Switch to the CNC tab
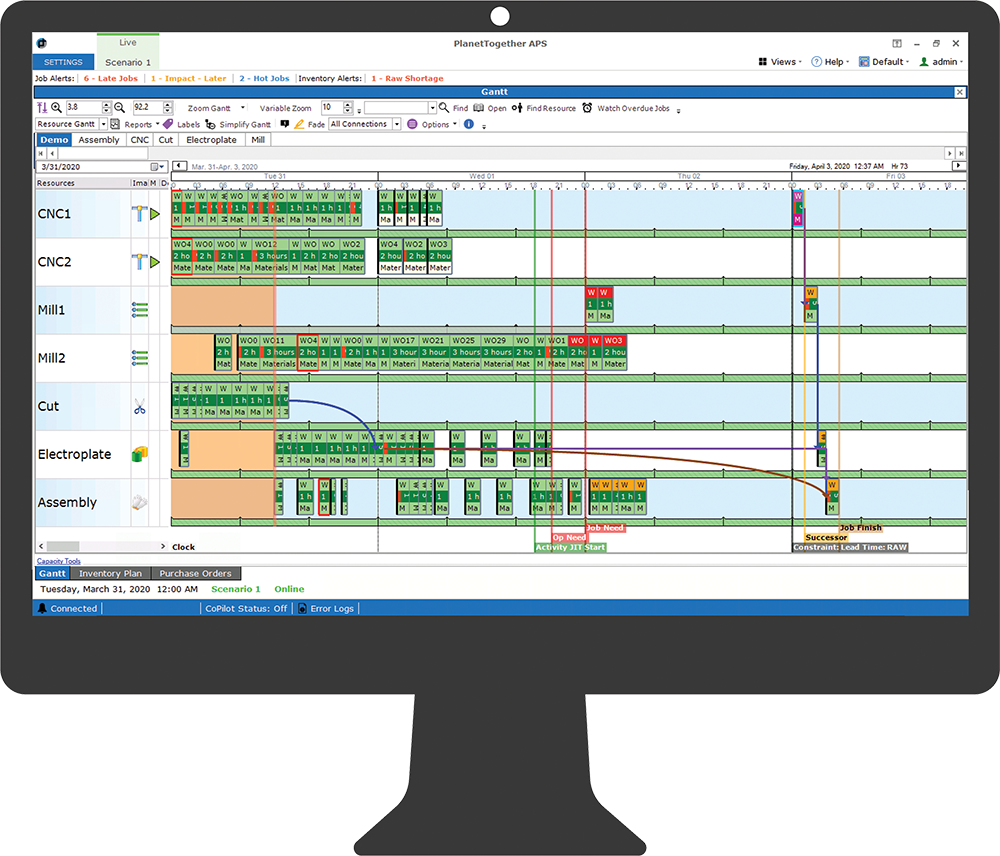1000x856 pixels. click(x=140, y=140)
